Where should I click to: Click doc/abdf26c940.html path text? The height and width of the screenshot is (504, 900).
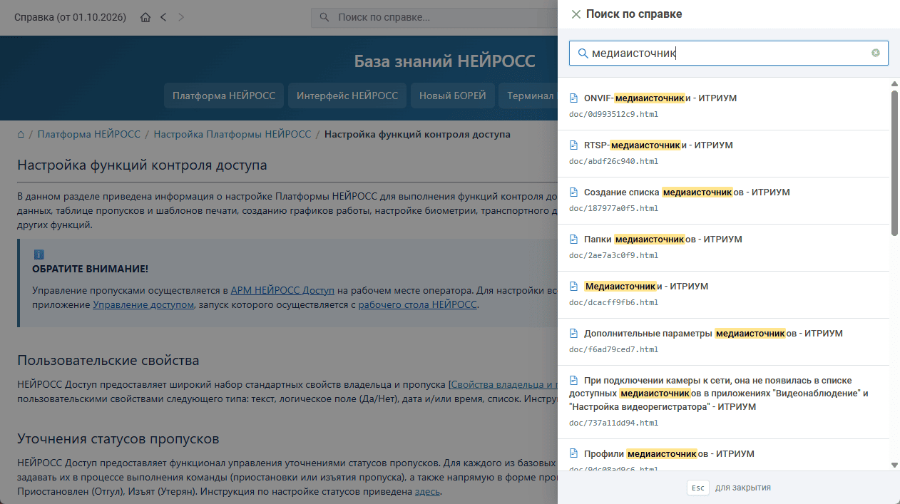pyautogui.click(x=614, y=161)
